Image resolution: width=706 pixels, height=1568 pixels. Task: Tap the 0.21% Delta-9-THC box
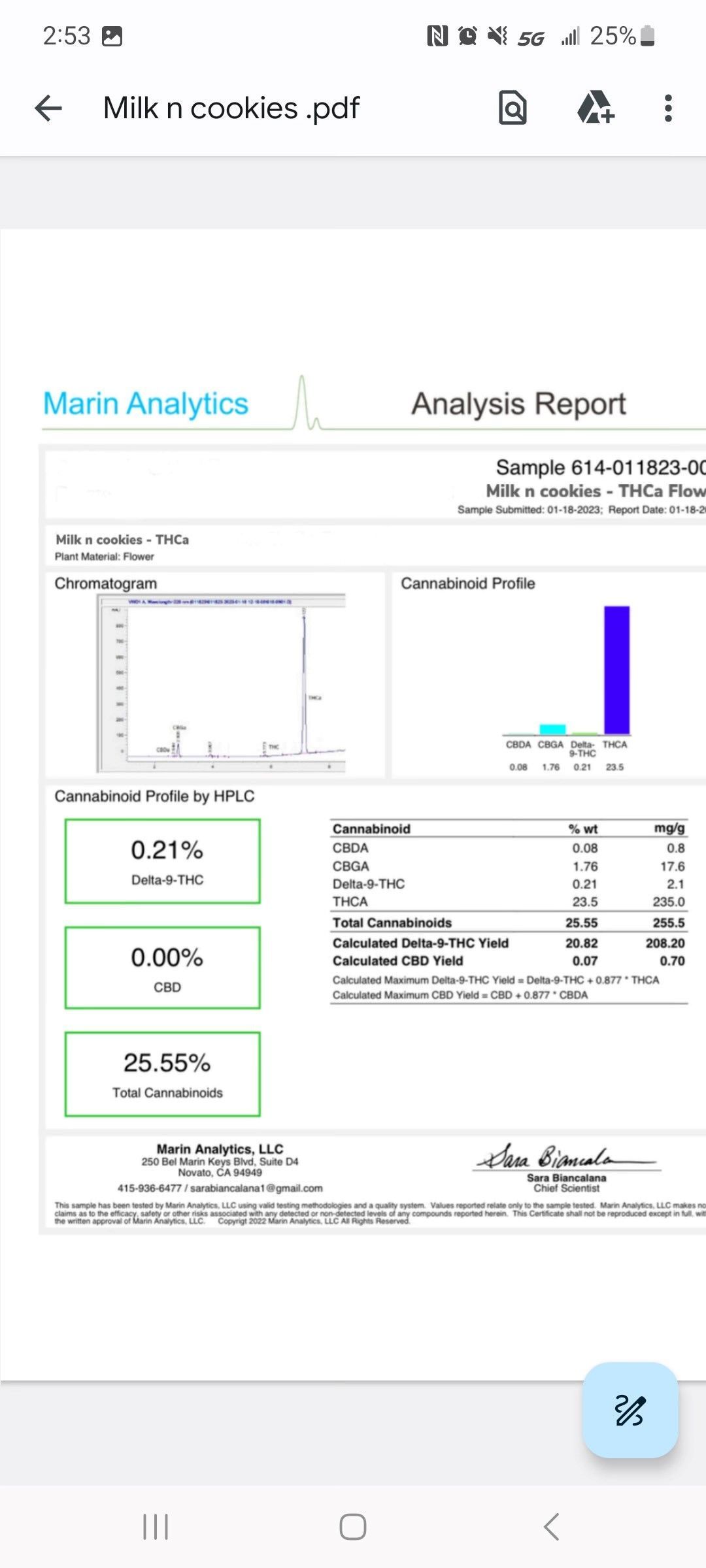163,861
